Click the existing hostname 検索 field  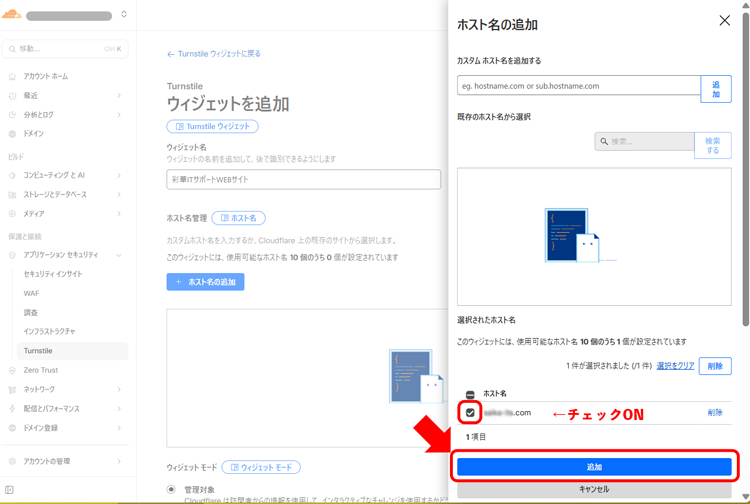[645, 142]
